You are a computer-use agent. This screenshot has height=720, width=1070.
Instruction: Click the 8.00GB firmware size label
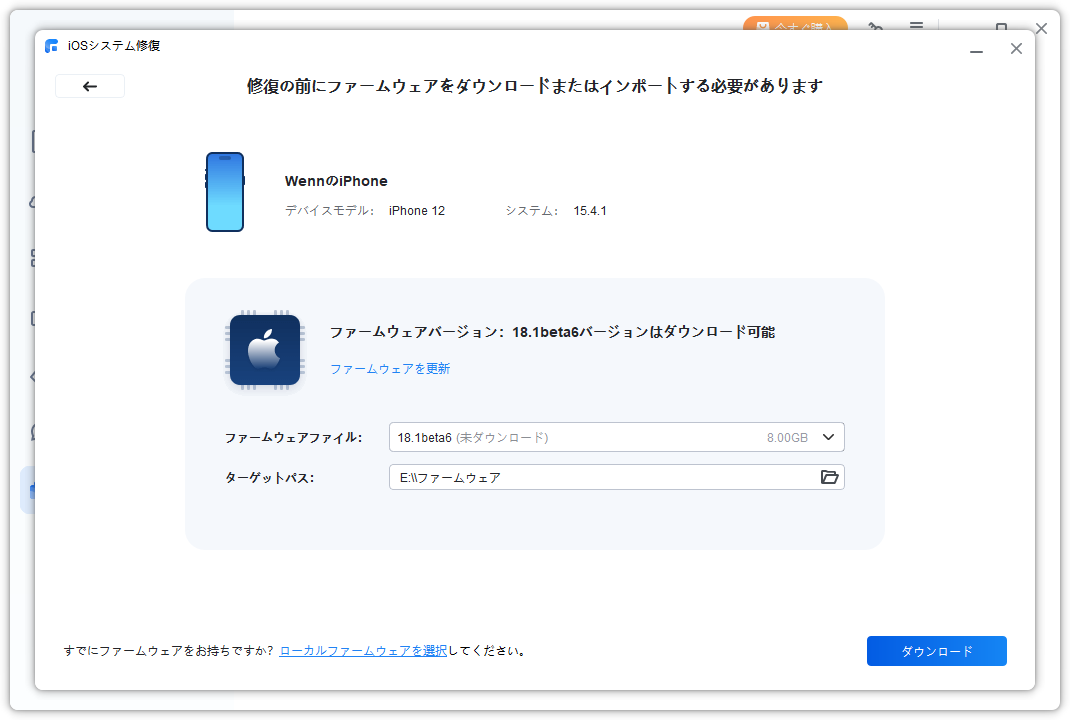tap(787, 437)
